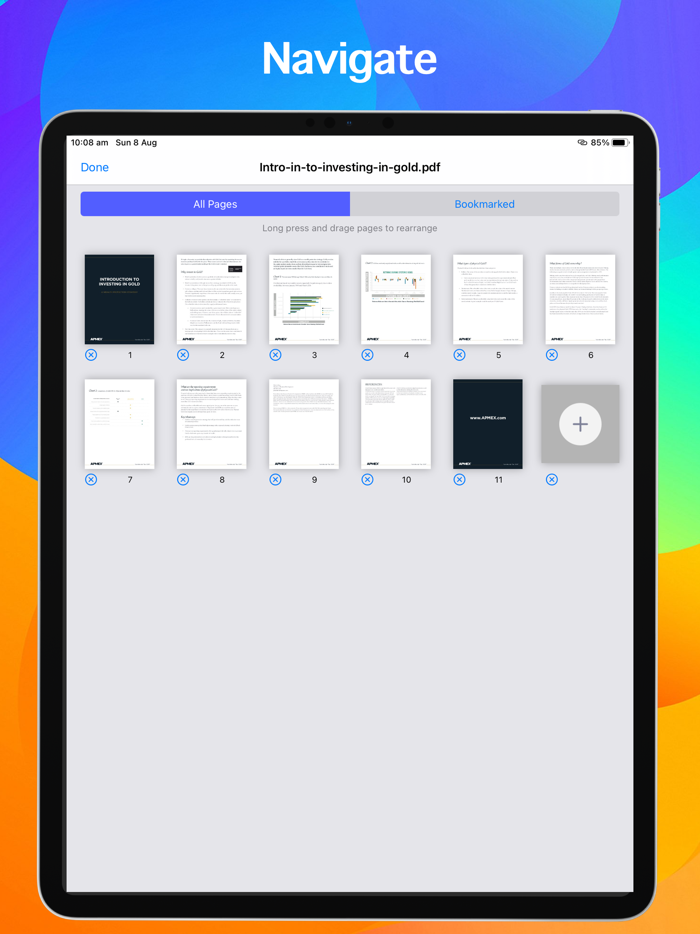The height and width of the screenshot is (934, 700).
Task: Add a new page with plus tile
Action: coord(580,424)
